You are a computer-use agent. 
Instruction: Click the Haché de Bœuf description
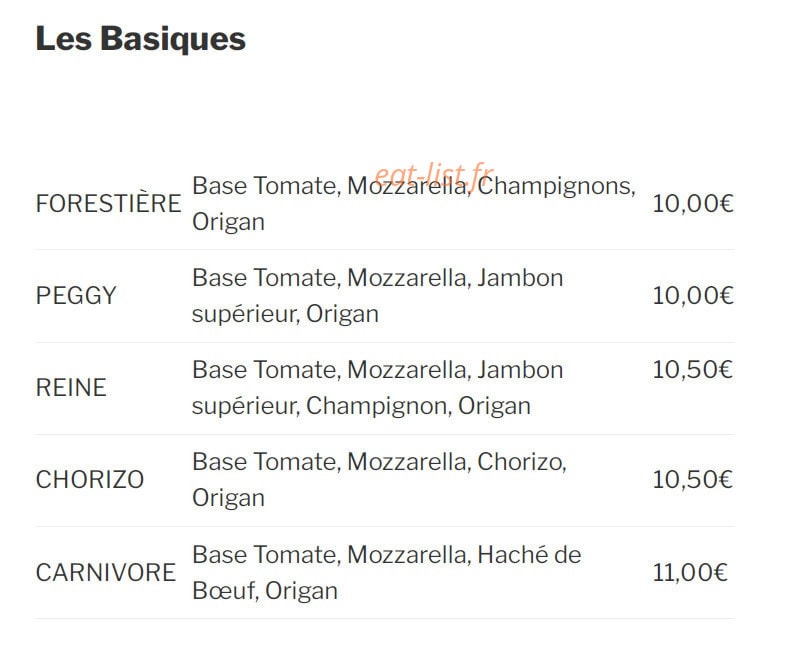coord(386,572)
